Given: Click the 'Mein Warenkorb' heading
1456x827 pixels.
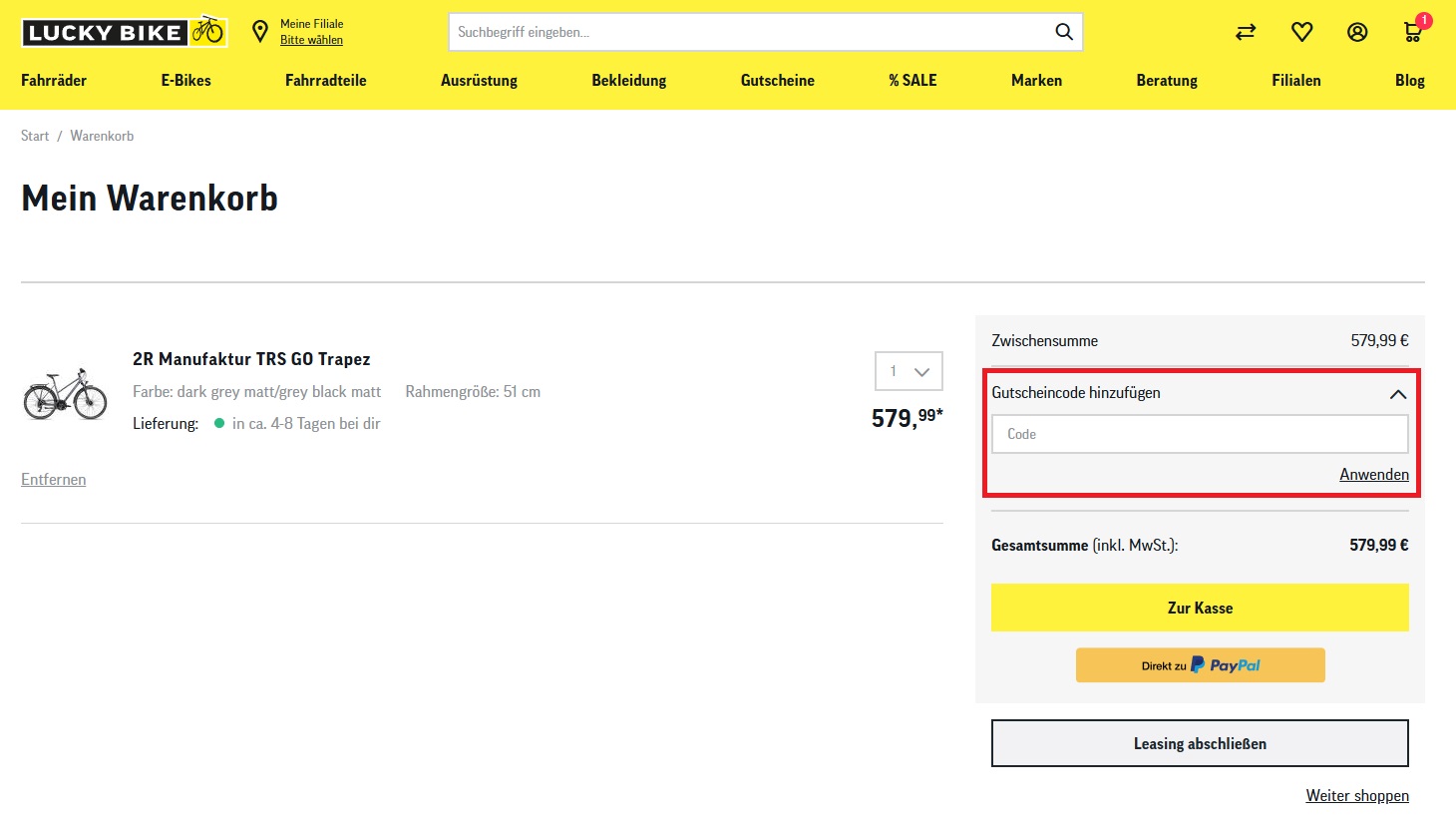Looking at the screenshot, I should click(150, 199).
